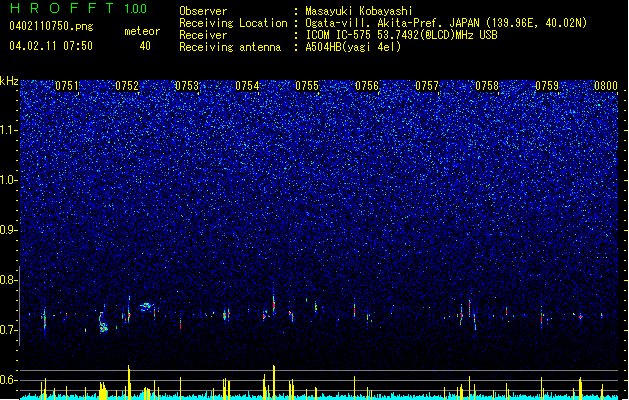Click the 0757 time label
Image resolution: width=629 pixels, height=400 pixels.
(x=427, y=86)
